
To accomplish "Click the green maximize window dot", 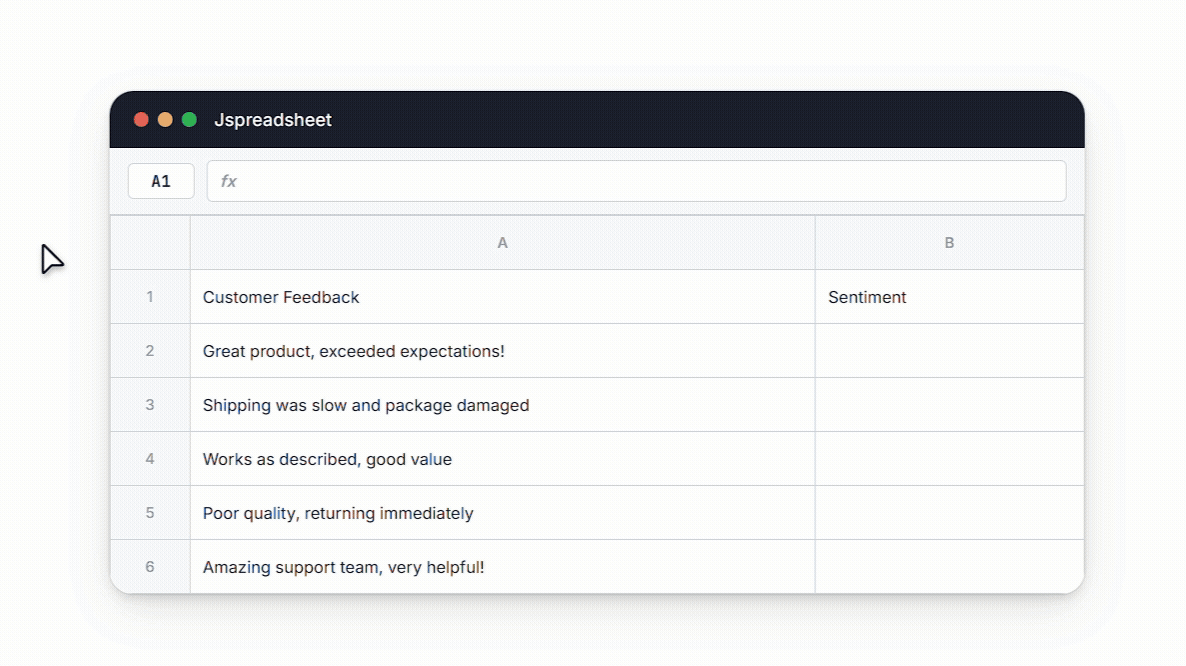I will (x=189, y=120).
